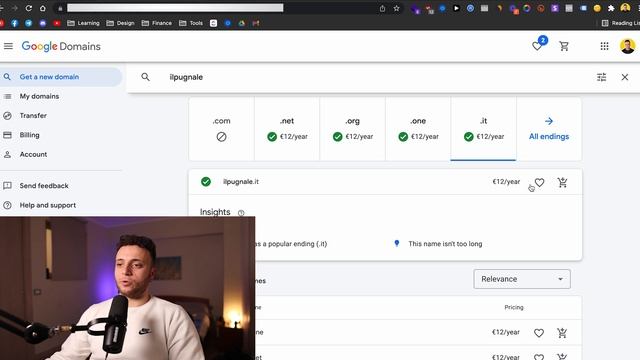This screenshot has height=360, width=640.
Task: Open All endings
Action: coord(549,129)
